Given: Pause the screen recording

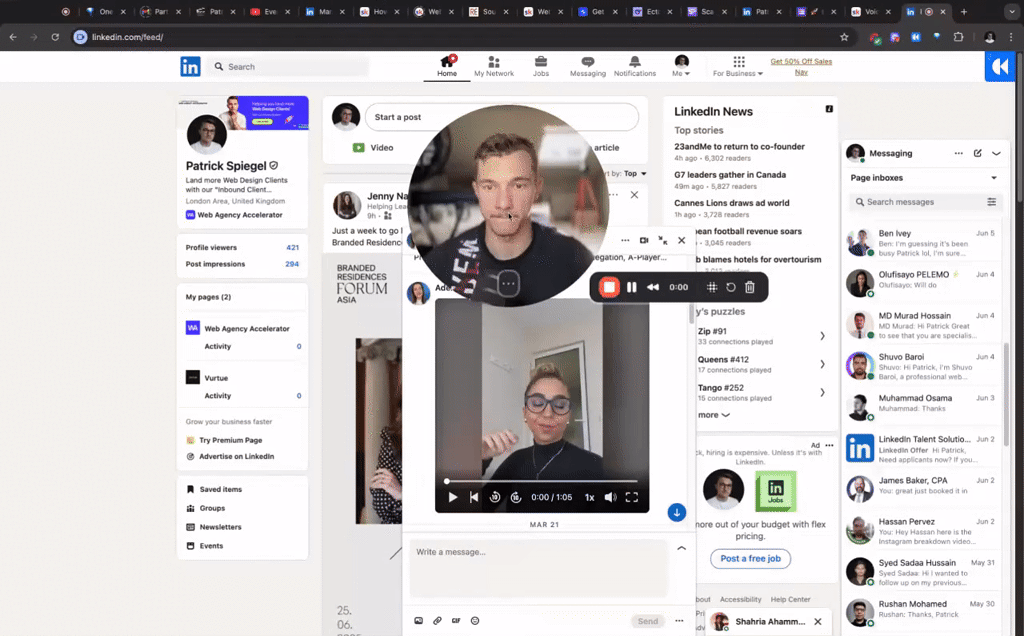Looking at the screenshot, I should (x=632, y=287).
